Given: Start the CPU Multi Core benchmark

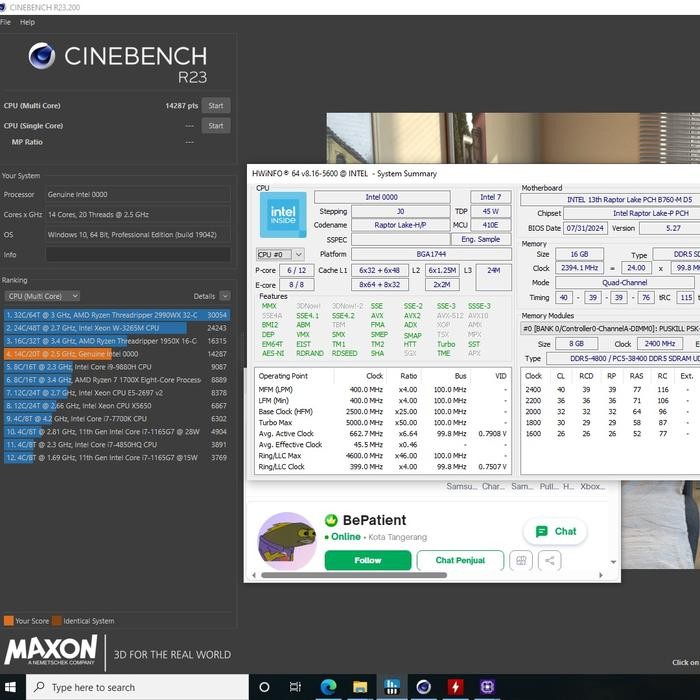Looking at the screenshot, I should [216, 106].
